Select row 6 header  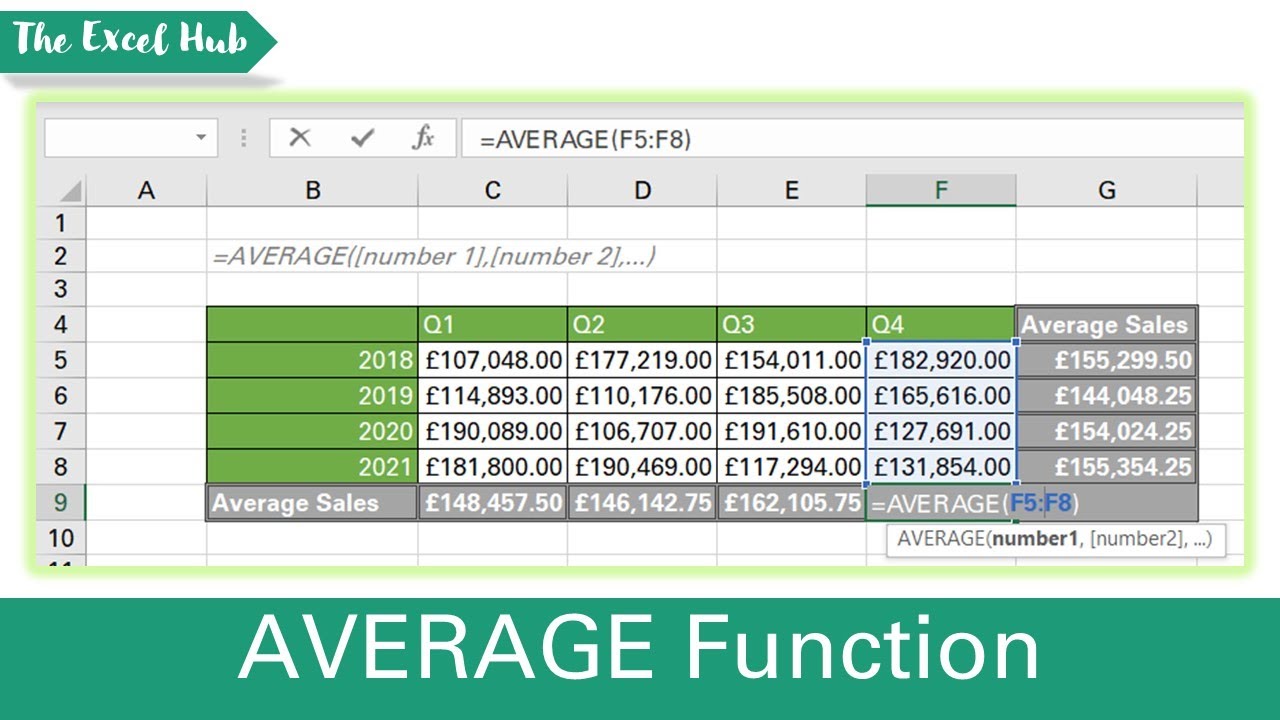61,395
